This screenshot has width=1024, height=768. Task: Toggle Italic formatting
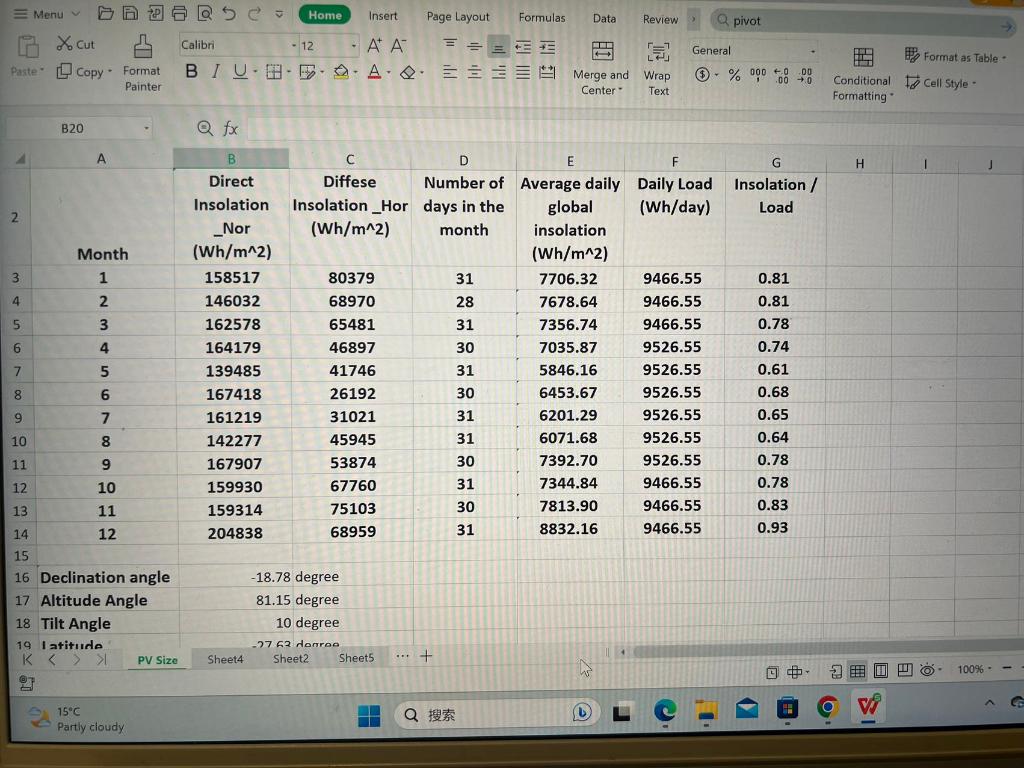point(216,71)
